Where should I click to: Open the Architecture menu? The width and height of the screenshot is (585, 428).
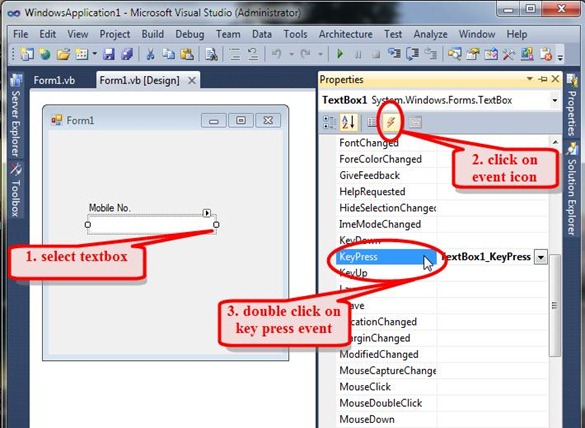click(x=345, y=34)
